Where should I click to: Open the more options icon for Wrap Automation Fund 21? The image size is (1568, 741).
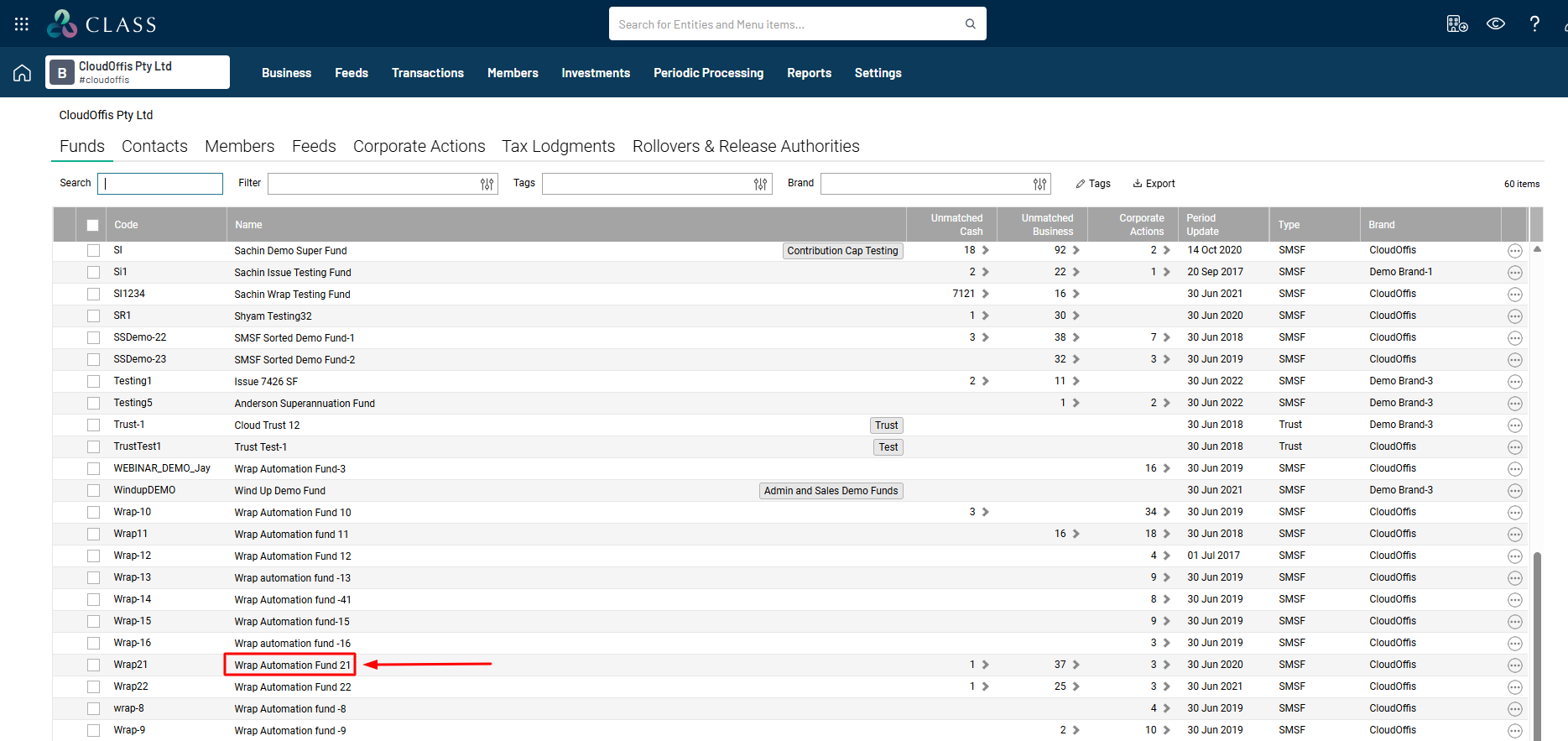pos(1514,665)
